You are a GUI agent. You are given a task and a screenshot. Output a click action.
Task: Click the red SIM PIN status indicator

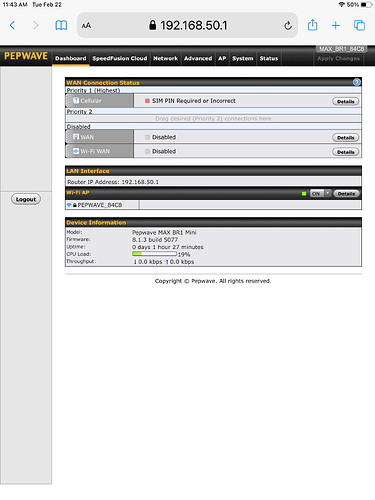pyautogui.click(x=147, y=101)
